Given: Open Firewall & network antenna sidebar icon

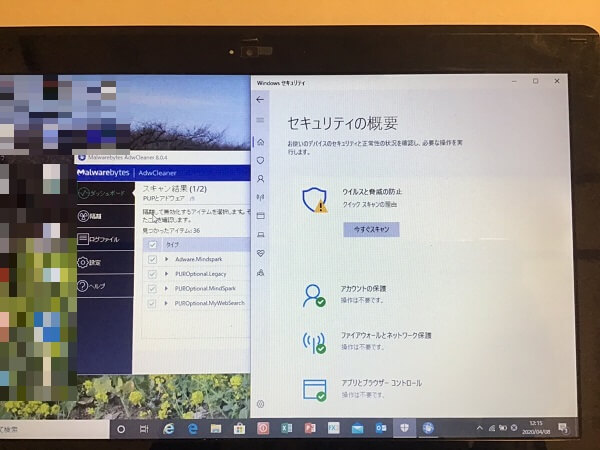Looking at the screenshot, I should (x=261, y=197).
